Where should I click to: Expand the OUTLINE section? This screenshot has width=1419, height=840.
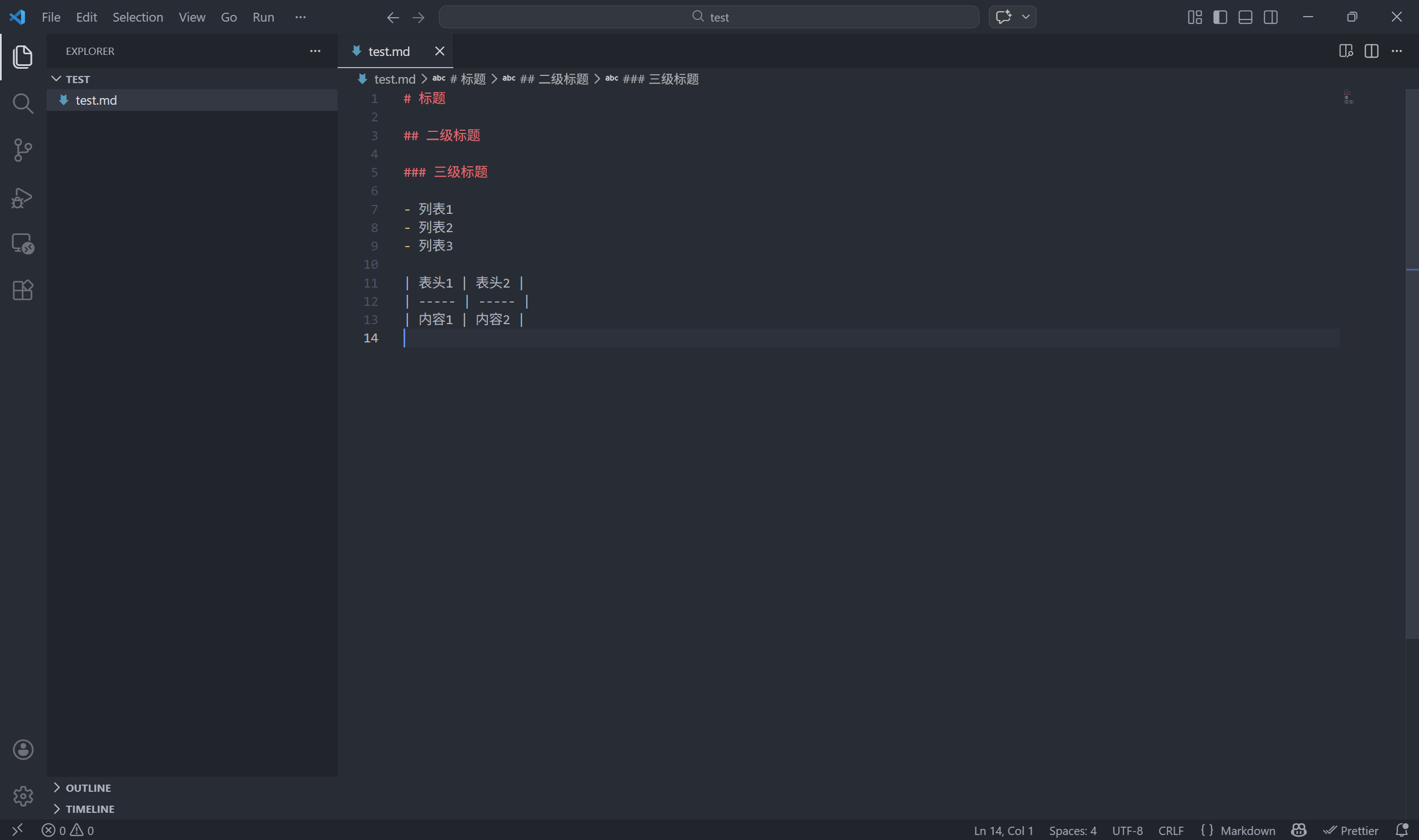coord(88,787)
